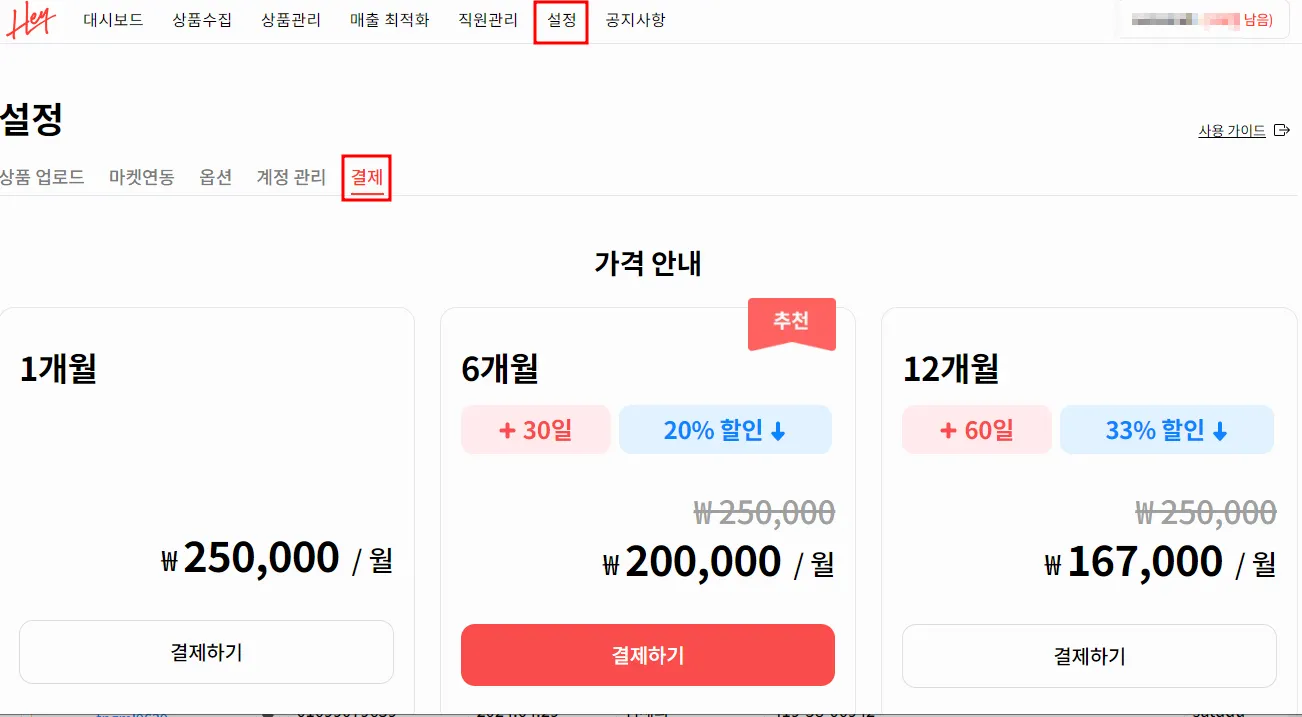This screenshot has width=1302, height=717.
Task: Go to 상품관리 in top navigation
Action: (290, 20)
